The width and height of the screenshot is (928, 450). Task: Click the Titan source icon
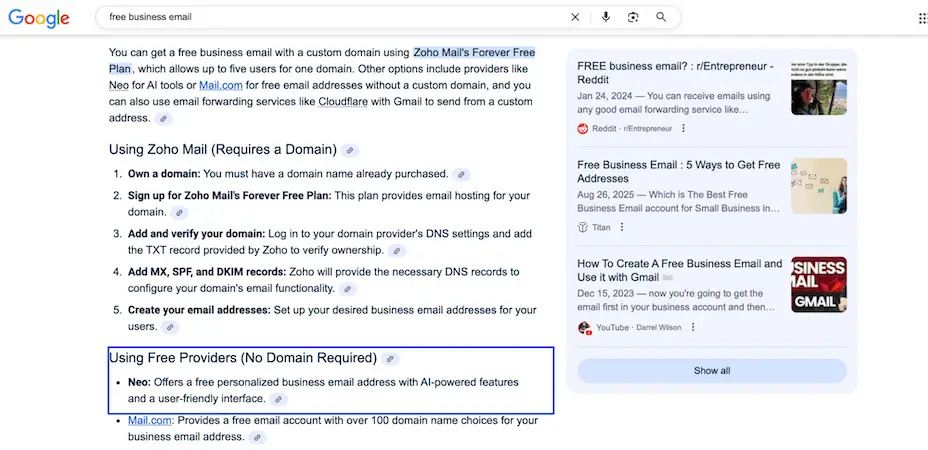tap(583, 227)
